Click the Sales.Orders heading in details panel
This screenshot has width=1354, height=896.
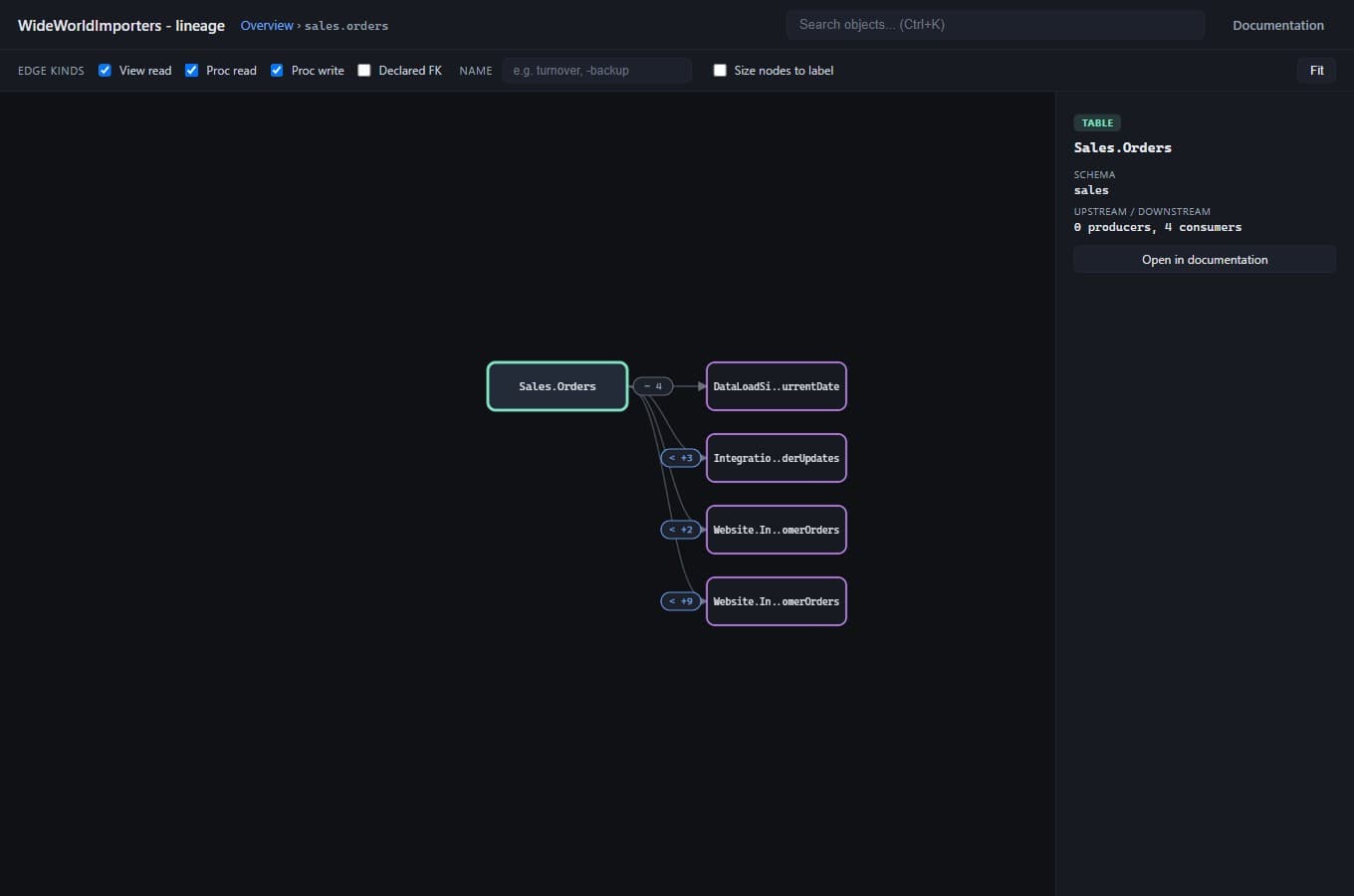pyautogui.click(x=1122, y=147)
